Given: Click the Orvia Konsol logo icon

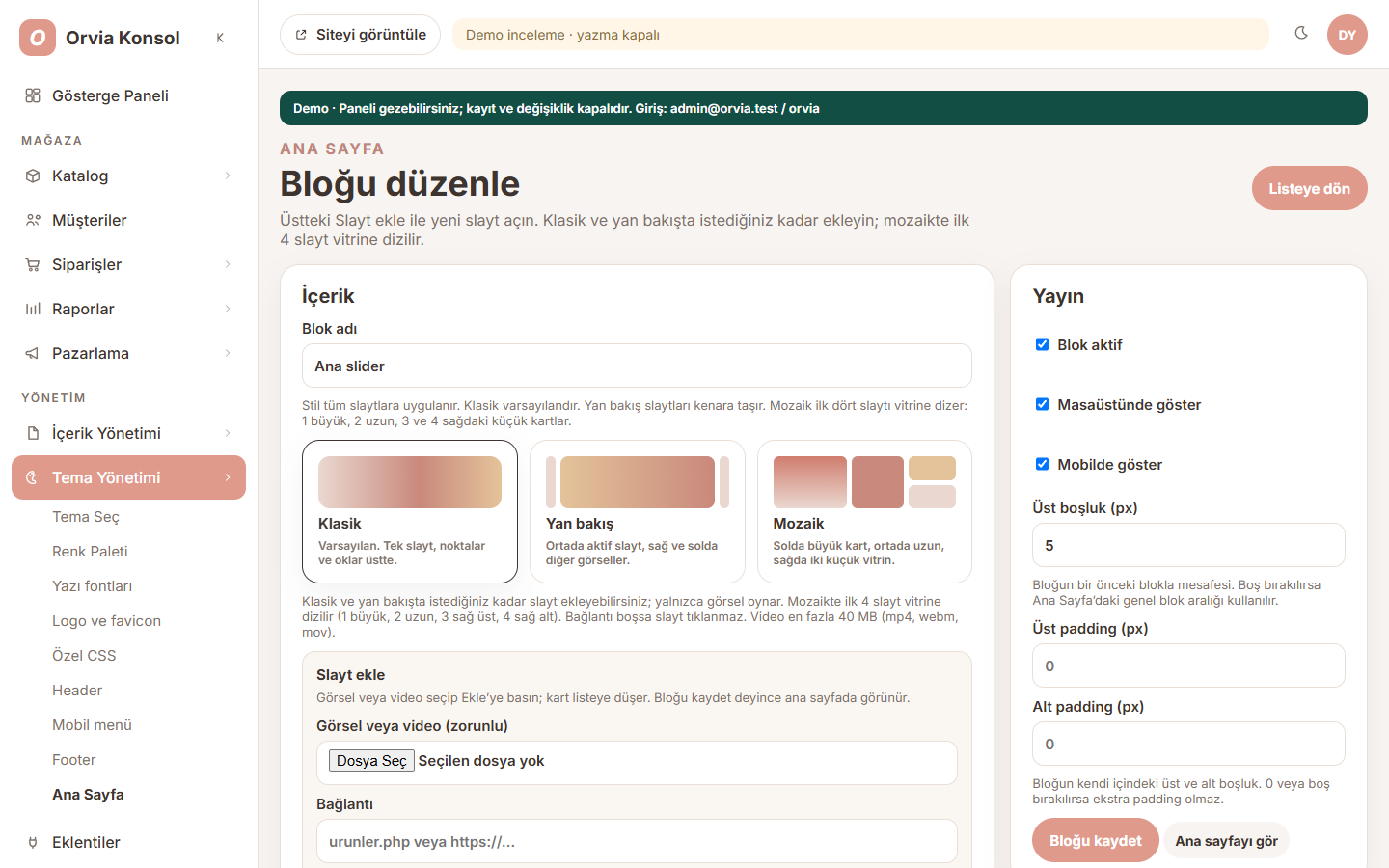Looking at the screenshot, I should 38,38.
